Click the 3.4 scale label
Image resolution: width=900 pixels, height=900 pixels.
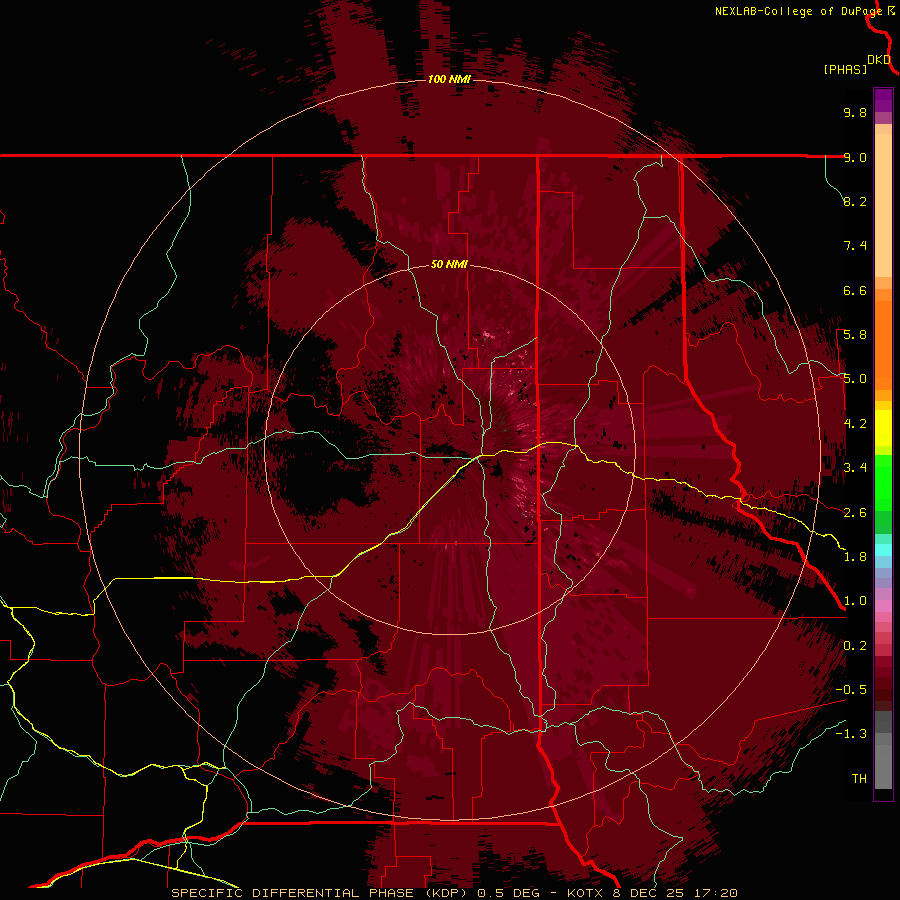coord(855,468)
